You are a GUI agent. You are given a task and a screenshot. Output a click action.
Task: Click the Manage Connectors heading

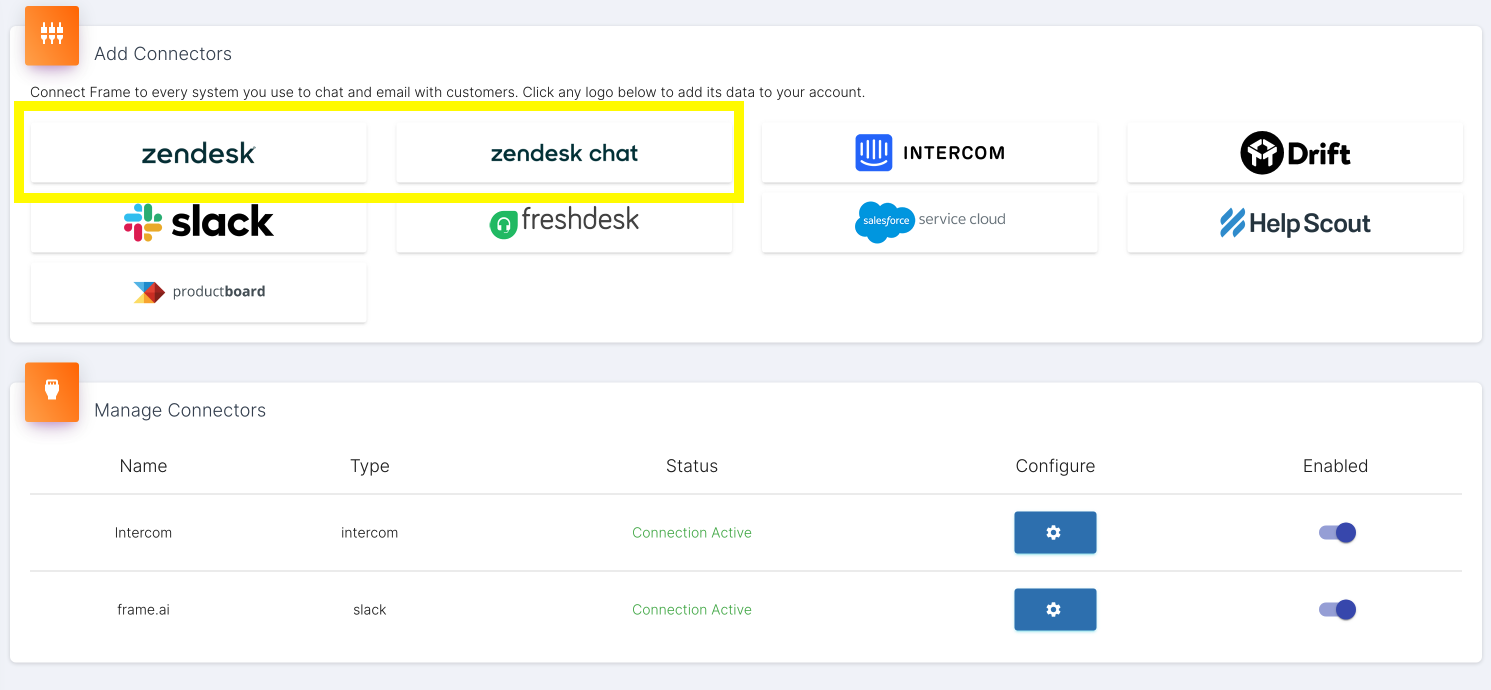point(180,410)
